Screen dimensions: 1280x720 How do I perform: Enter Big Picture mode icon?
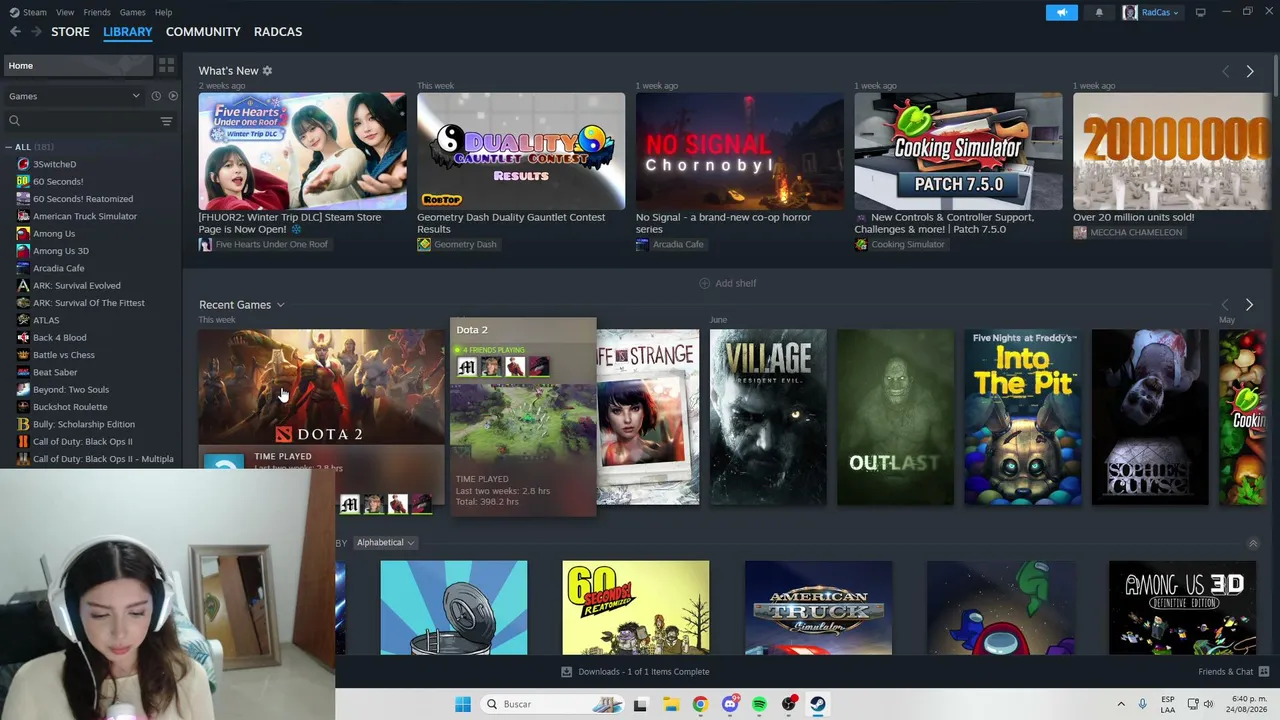(1201, 12)
